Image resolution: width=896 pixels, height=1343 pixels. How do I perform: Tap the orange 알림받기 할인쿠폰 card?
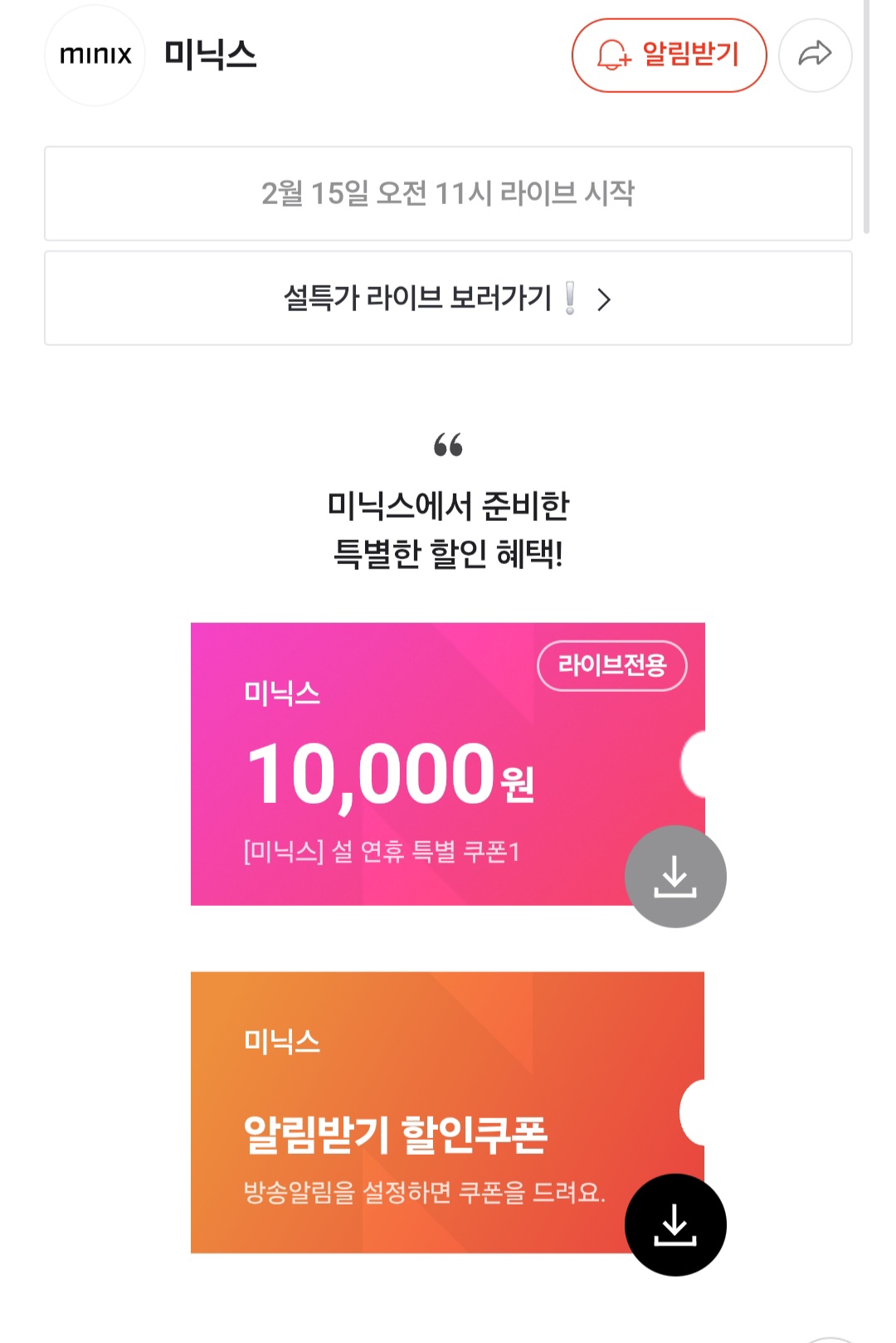pos(448,1112)
